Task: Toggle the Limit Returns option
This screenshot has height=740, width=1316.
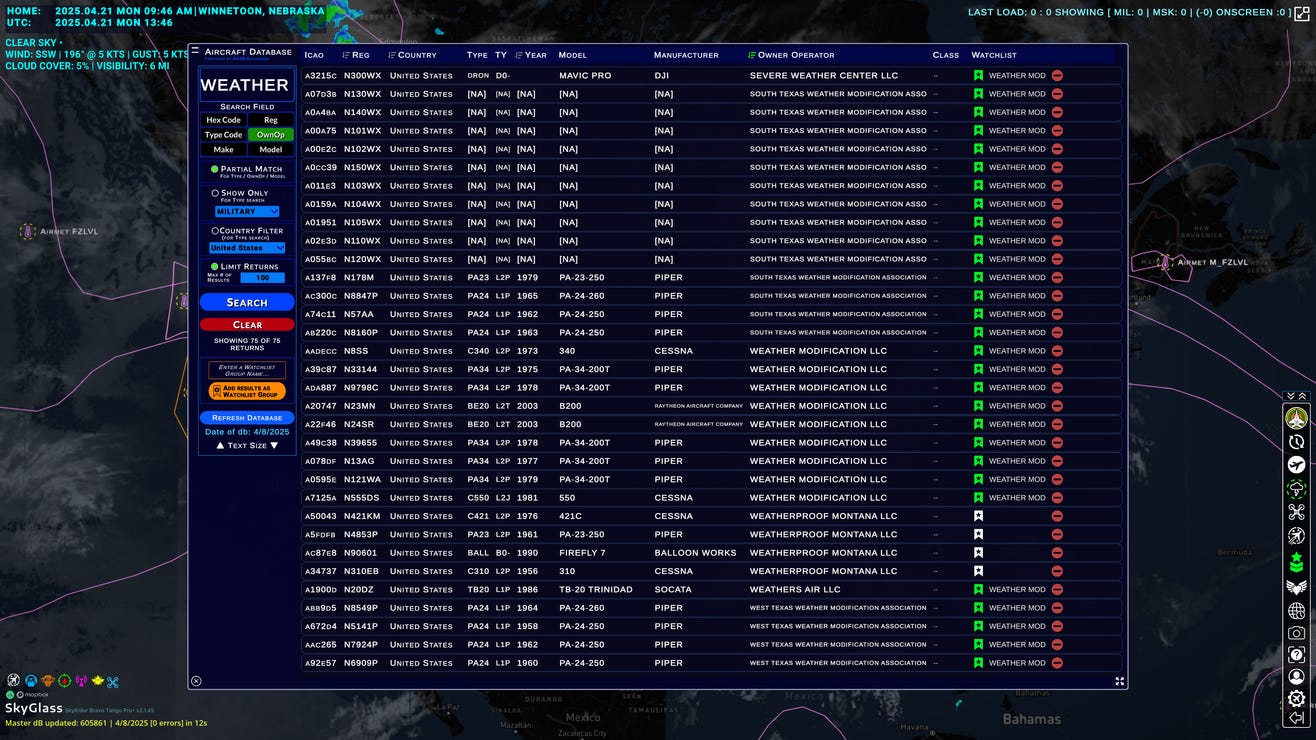Action: point(215,266)
